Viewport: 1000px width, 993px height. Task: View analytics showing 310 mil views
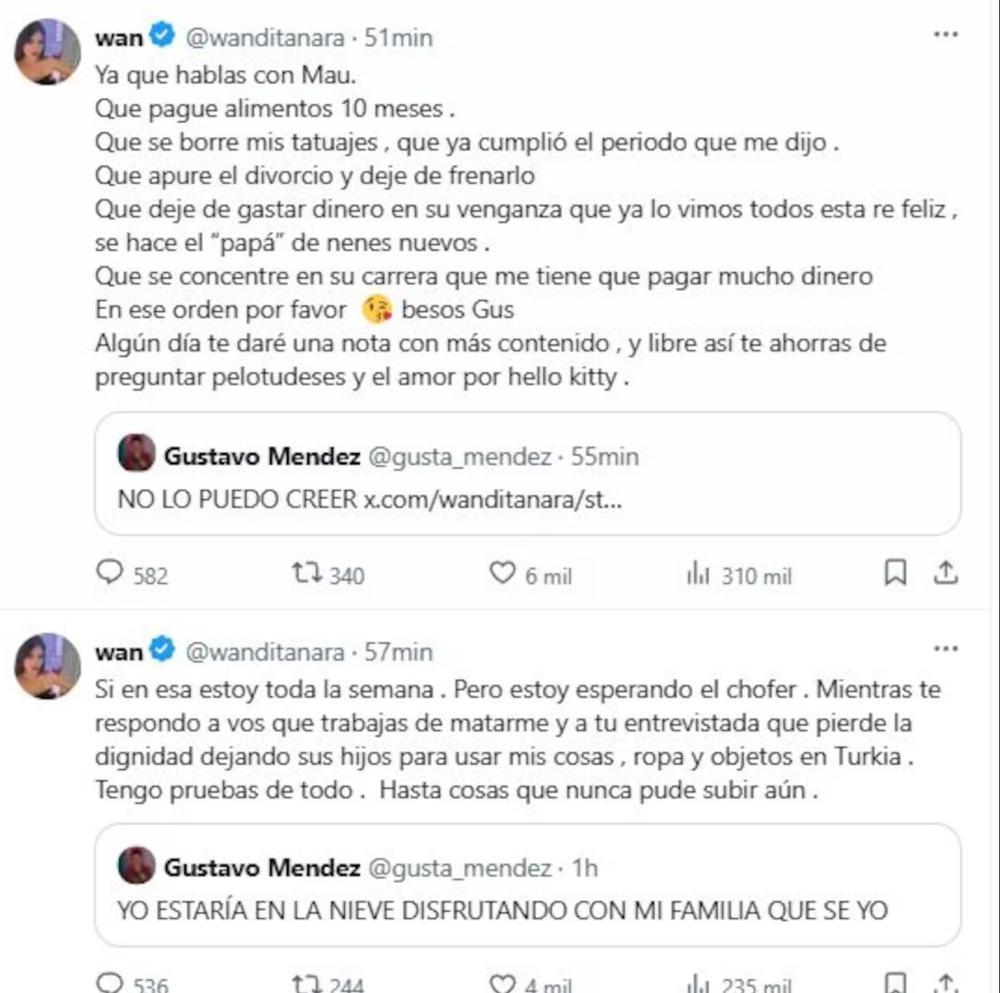697,573
